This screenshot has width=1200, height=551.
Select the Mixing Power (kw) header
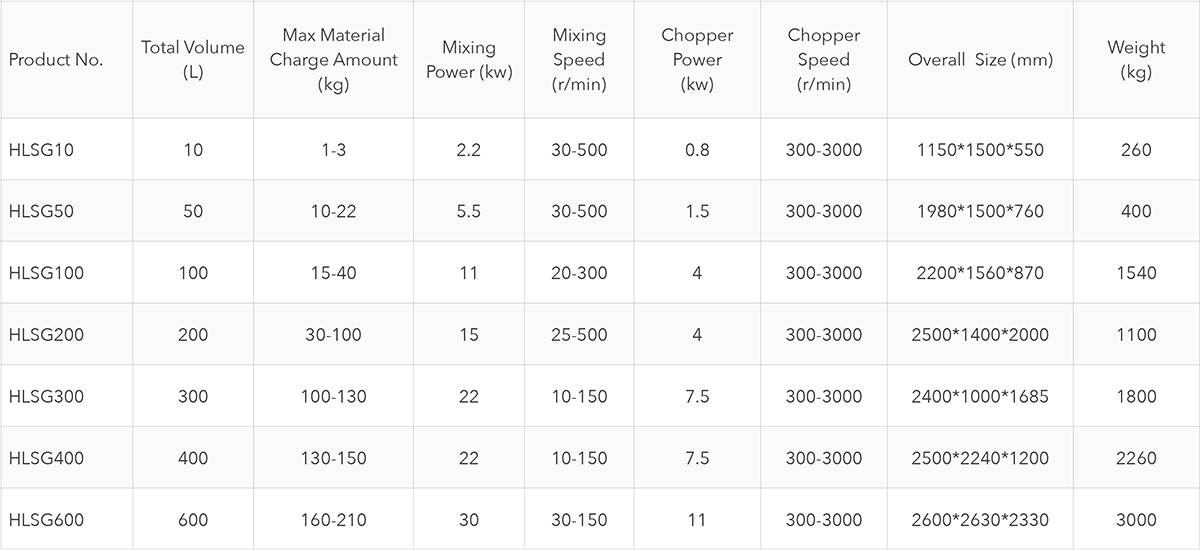[469, 60]
